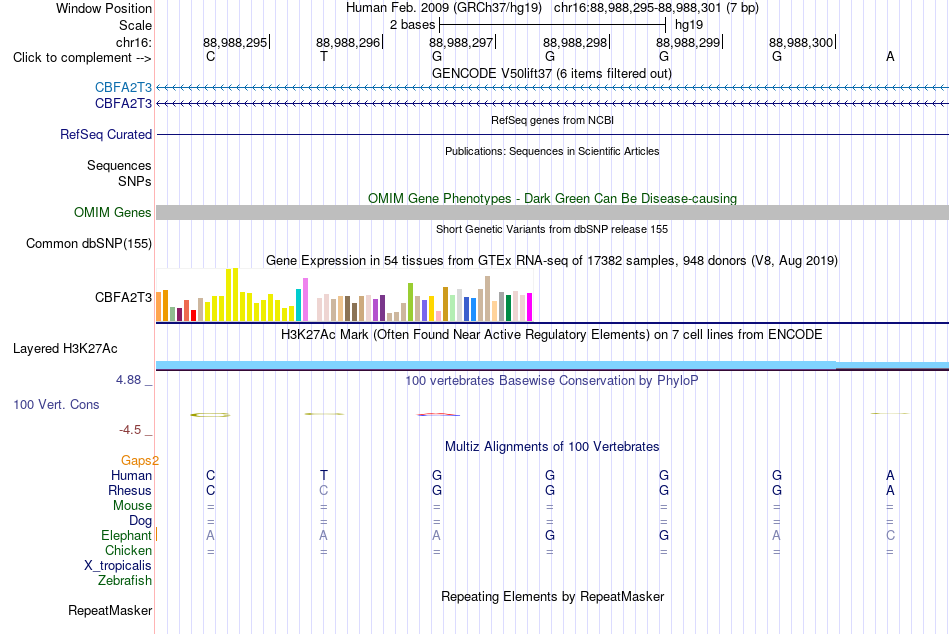Click the 'RefSeq genes from NCBI' title
This screenshot has height=634, width=950.
(x=552, y=120)
